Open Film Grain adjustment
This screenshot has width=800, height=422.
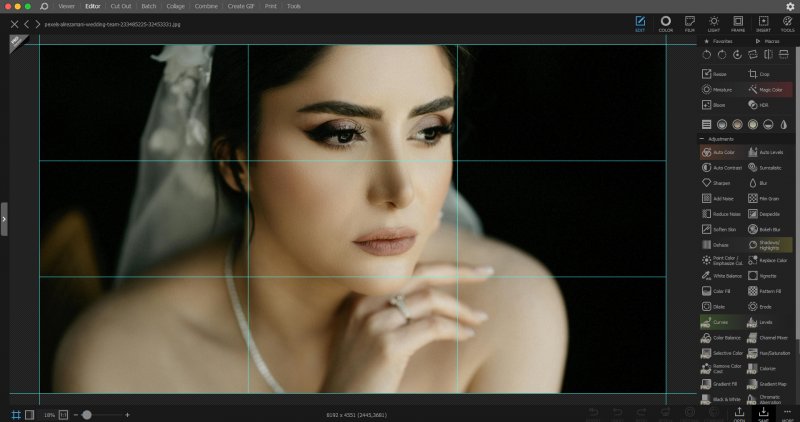764,198
